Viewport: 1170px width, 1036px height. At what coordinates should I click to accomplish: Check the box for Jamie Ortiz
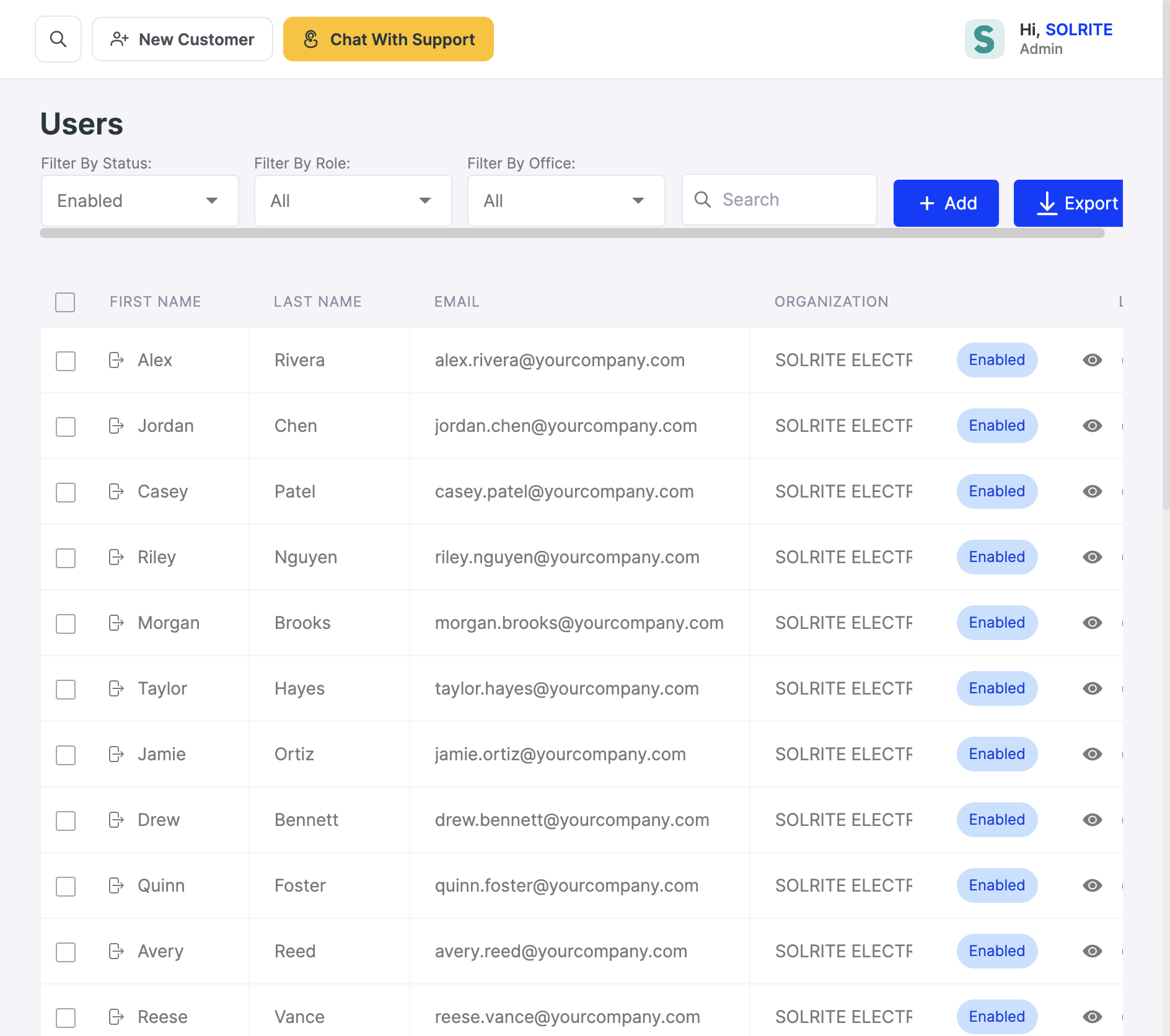pos(66,755)
